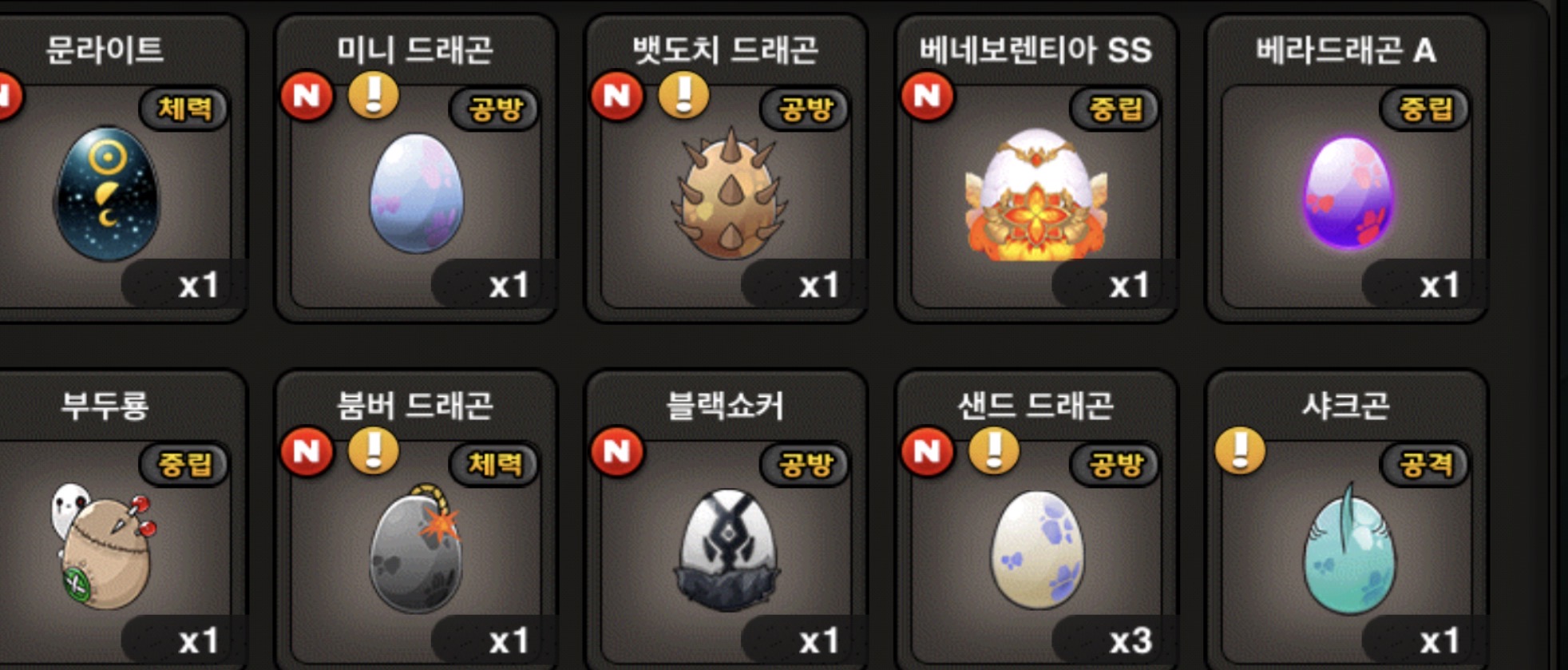Click the 공격 tag on 샤크곤

[x=1425, y=464]
